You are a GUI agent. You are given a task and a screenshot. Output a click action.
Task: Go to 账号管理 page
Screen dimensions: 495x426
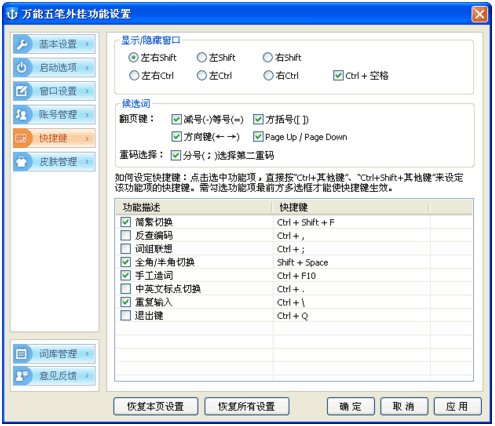[x=54, y=115]
